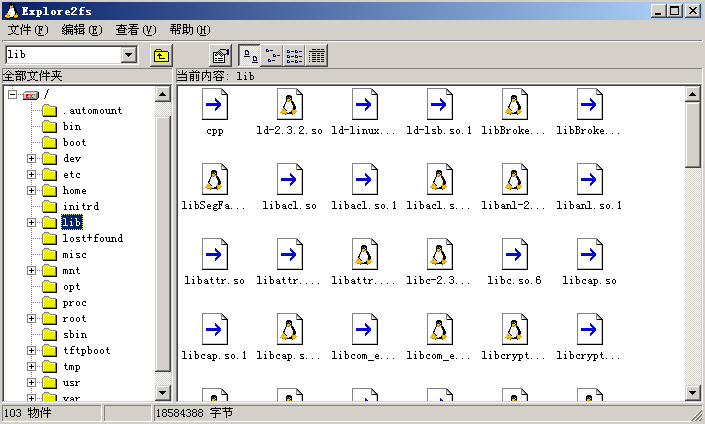Click the file list scroll down arrow
Viewport: 705px width, 424px height.
692,393
